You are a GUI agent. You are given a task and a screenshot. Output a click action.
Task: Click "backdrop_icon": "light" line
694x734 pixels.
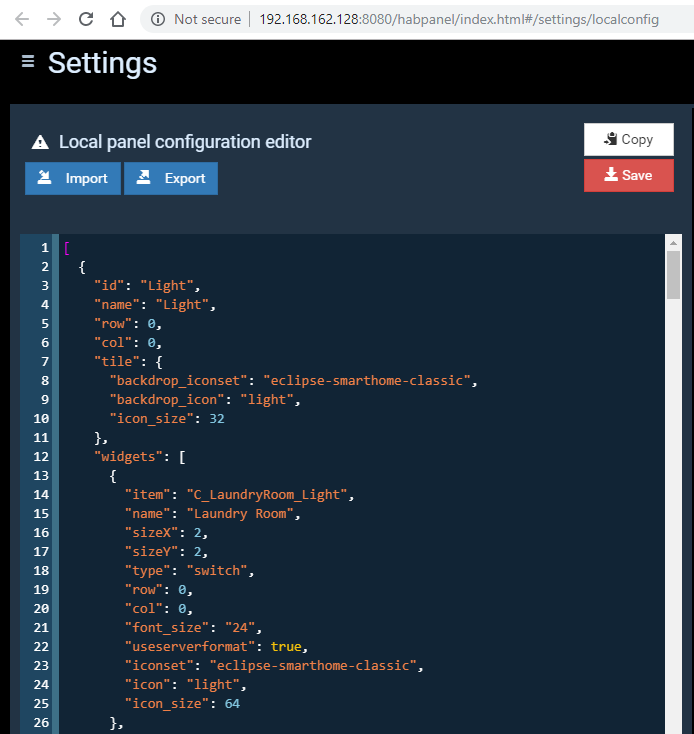point(205,400)
